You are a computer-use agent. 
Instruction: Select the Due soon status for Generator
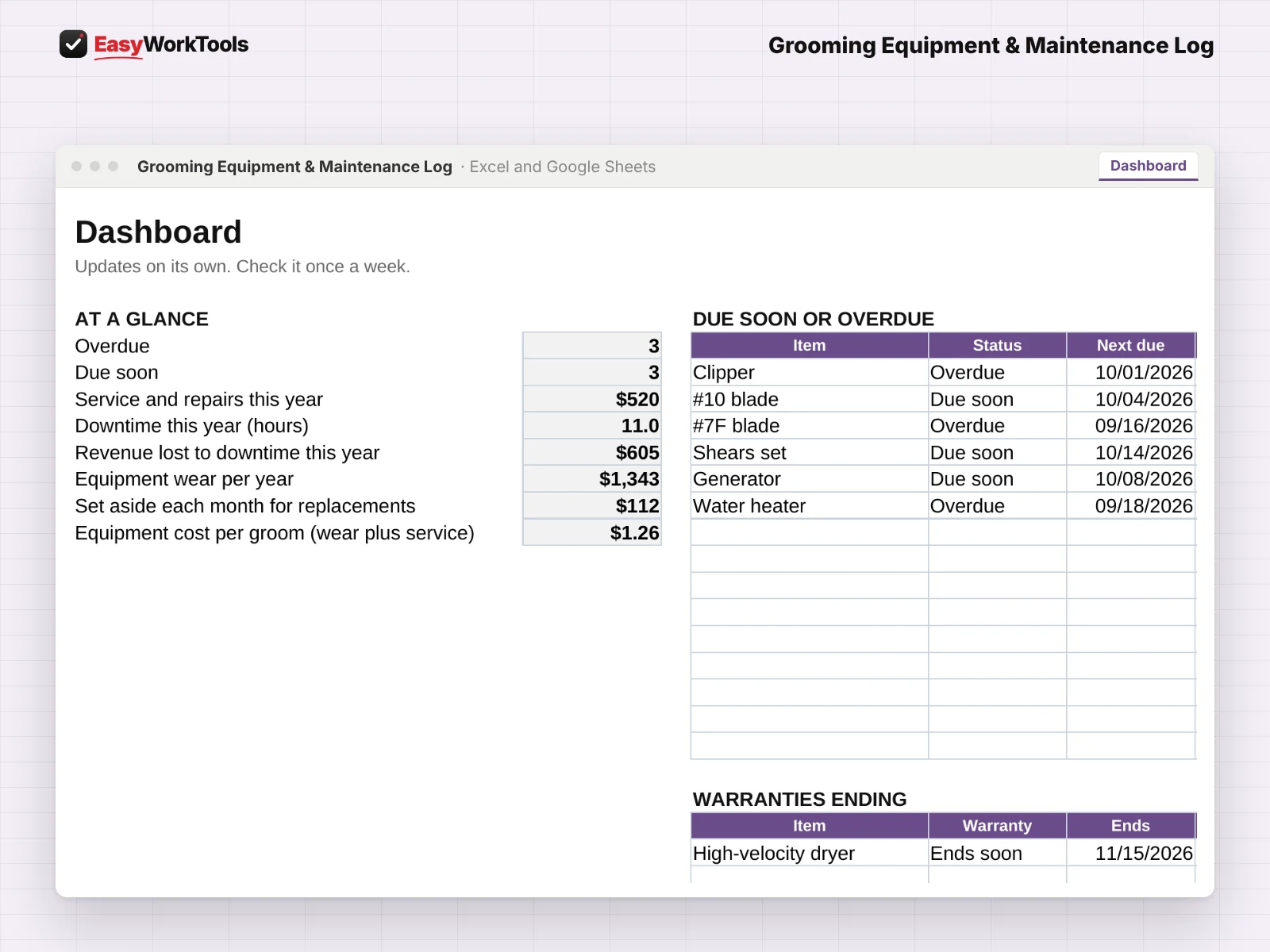pyautogui.click(x=997, y=479)
